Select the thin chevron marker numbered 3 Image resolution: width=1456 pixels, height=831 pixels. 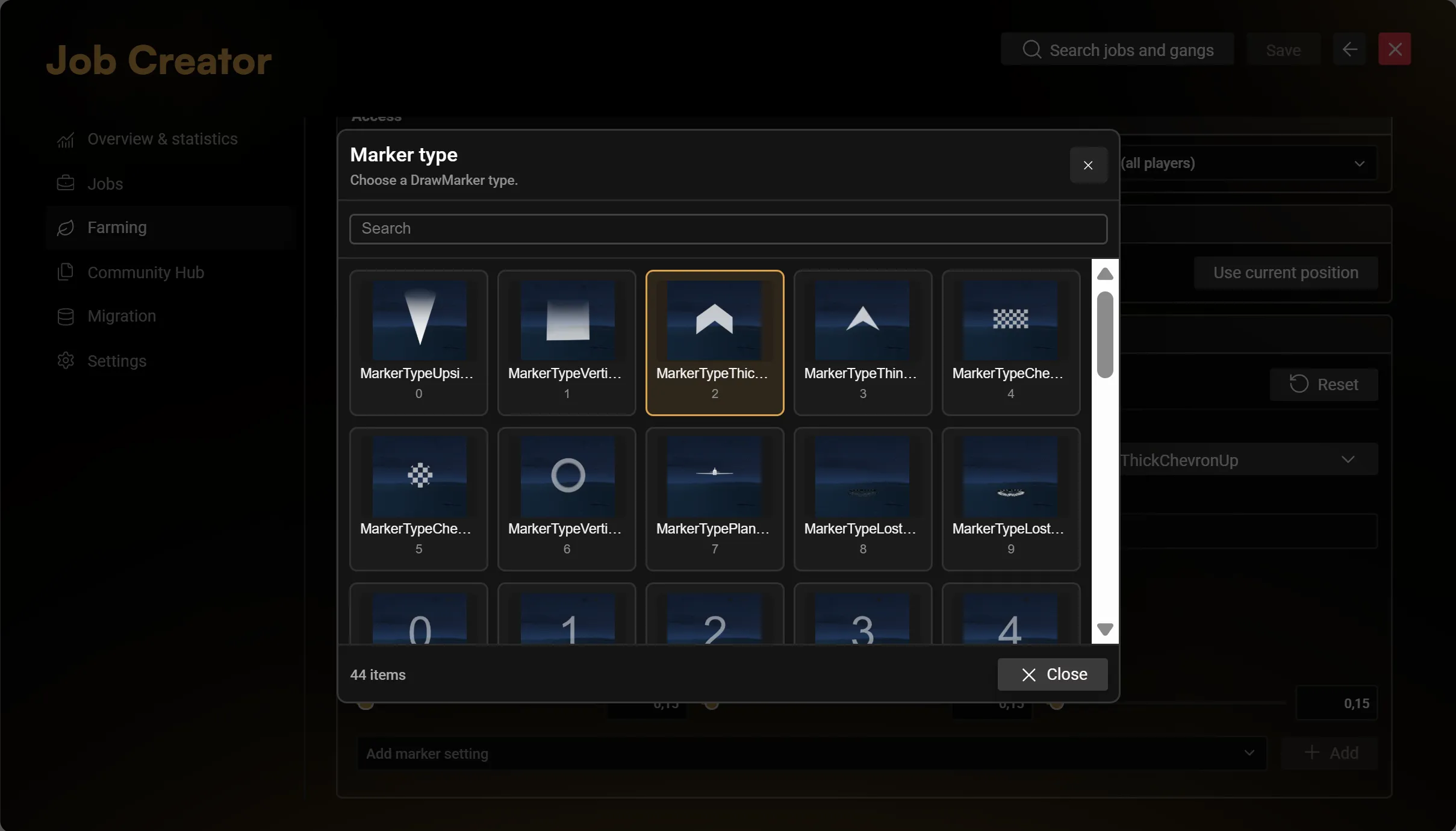pyautogui.click(x=863, y=343)
